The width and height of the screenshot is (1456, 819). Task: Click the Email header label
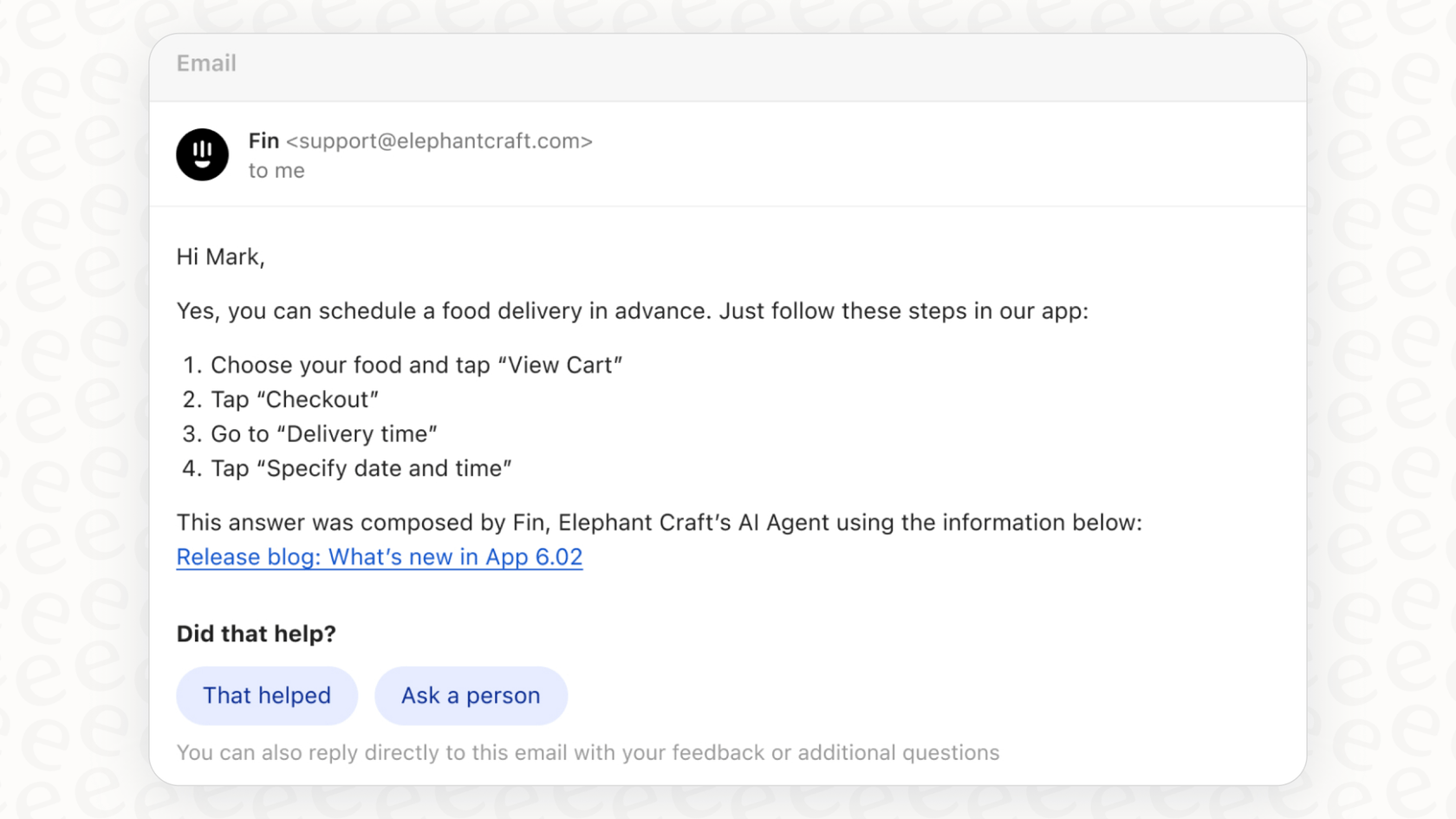[206, 63]
